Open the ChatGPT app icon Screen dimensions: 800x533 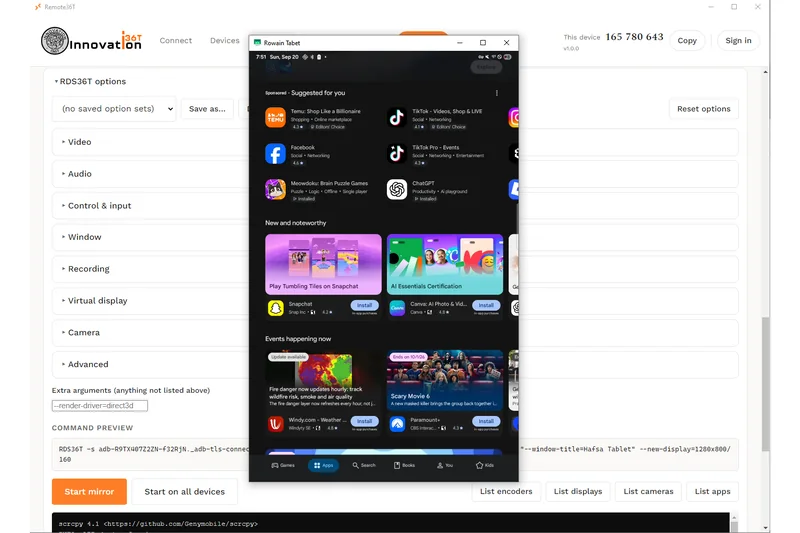(396, 190)
